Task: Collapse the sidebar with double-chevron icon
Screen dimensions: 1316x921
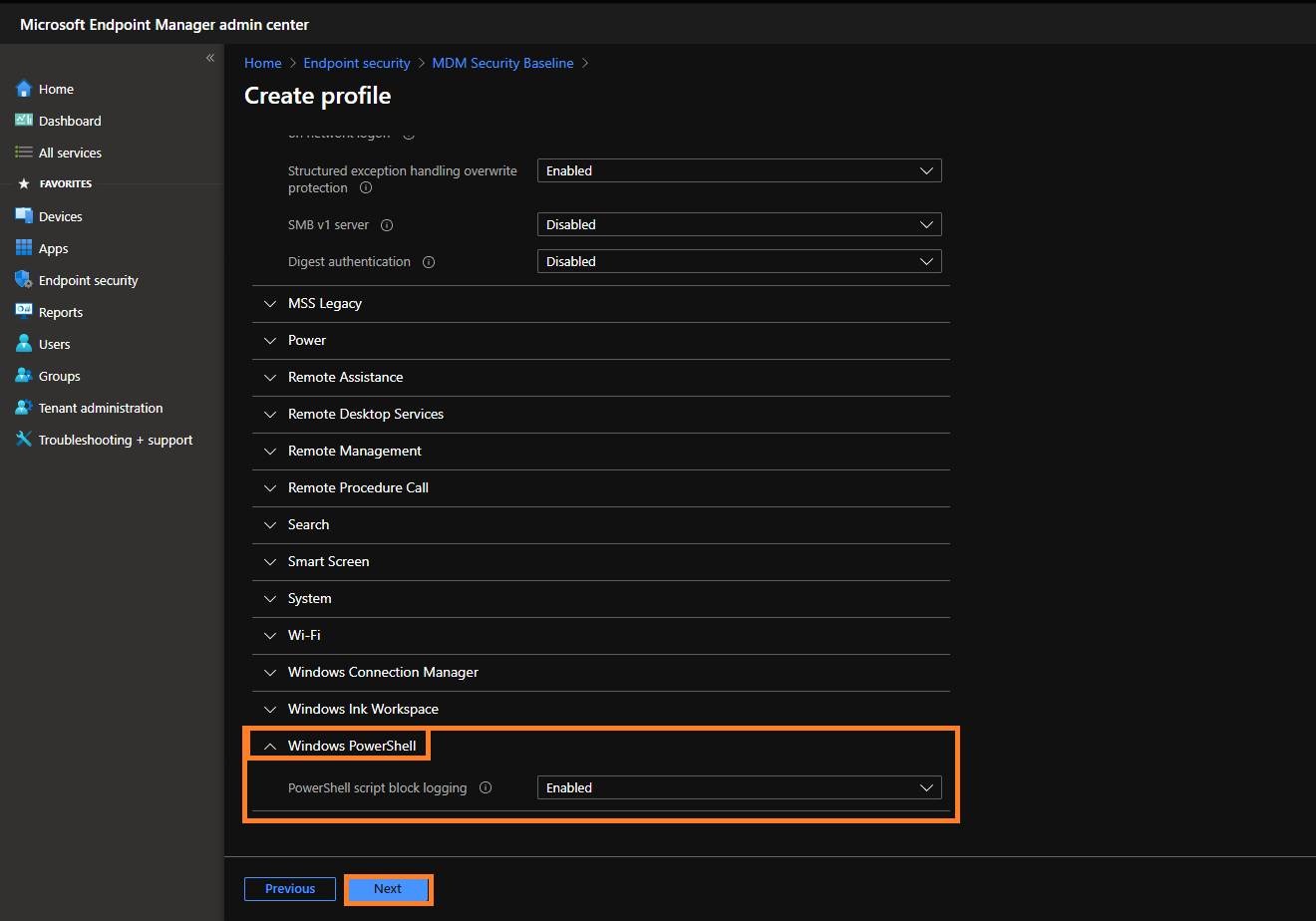Action: pyautogui.click(x=210, y=58)
